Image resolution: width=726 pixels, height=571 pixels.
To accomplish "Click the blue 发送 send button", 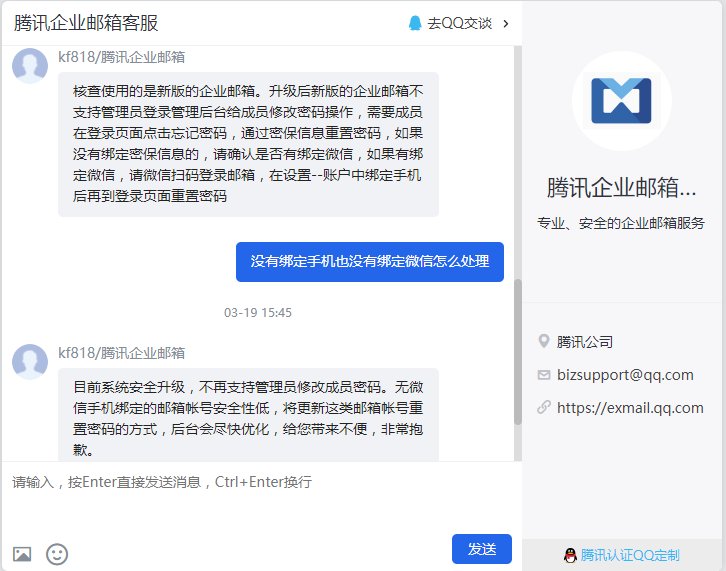I will [482, 549].
